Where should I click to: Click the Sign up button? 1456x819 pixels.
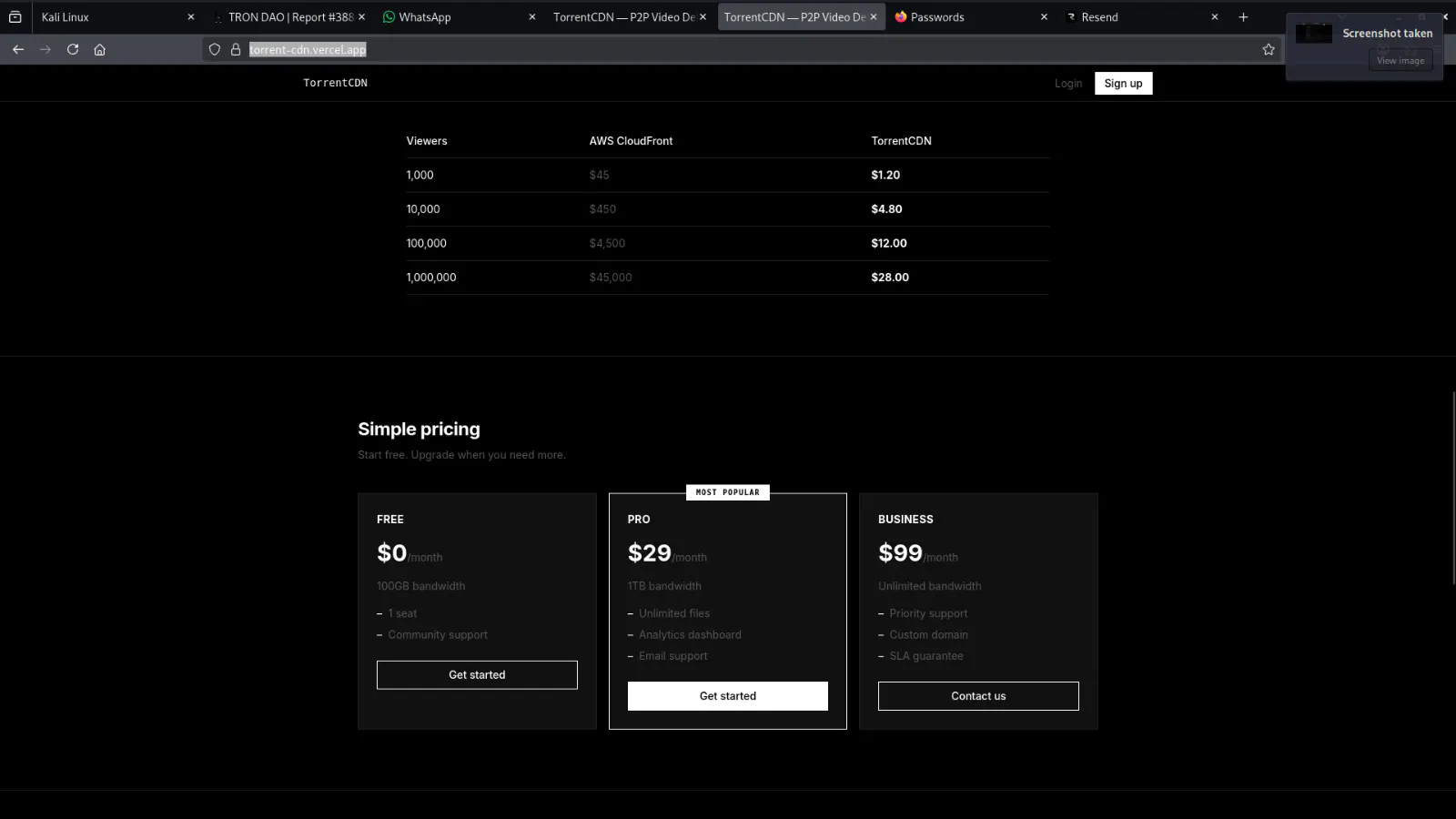1123,84
